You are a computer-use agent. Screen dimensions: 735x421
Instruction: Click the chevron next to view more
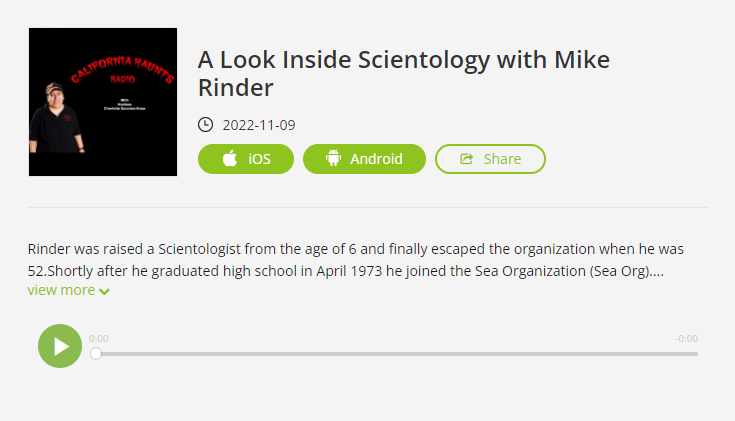[x=105, y=291]
